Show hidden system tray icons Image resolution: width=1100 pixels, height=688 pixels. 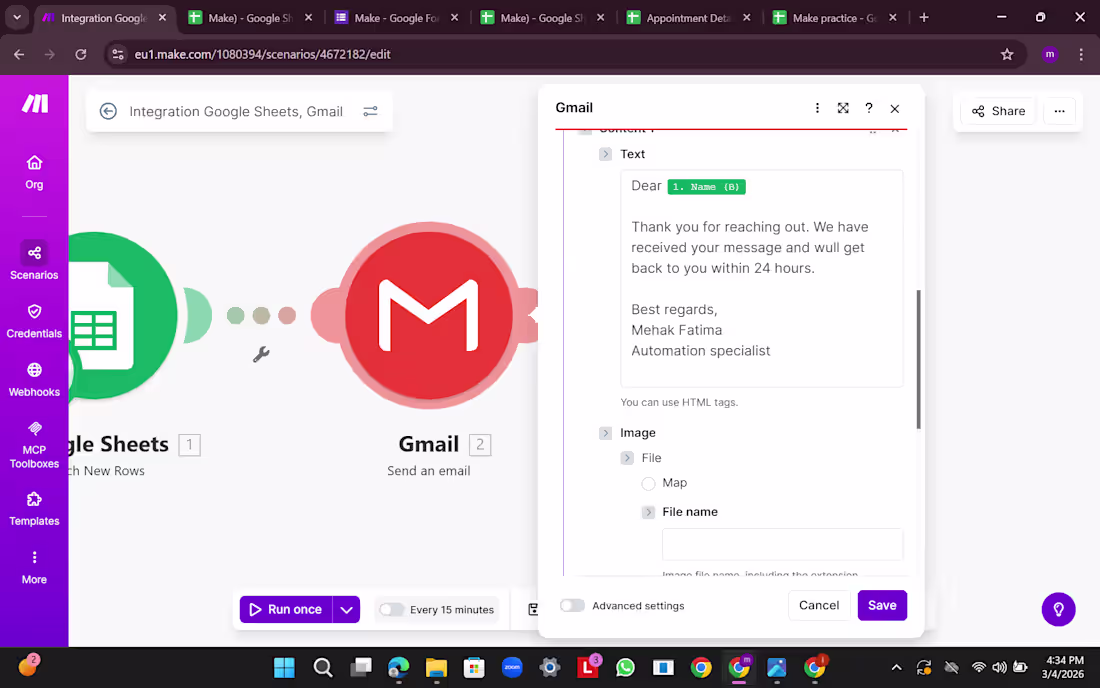896,668
